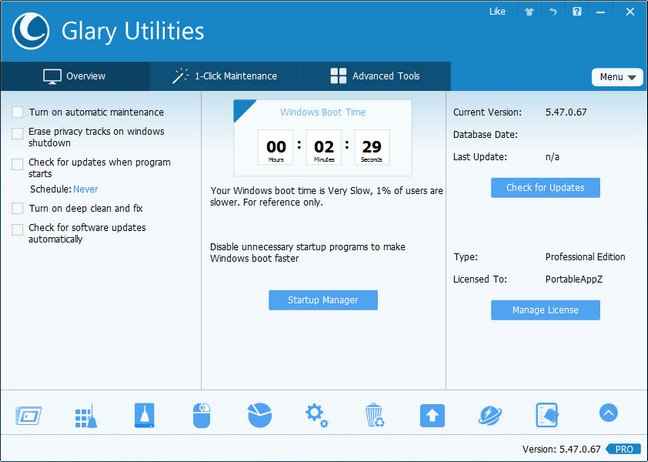Screen dimensions: 648x462
Task: Open the gears icon in bottom toolbar
Action: pos(317,415)
